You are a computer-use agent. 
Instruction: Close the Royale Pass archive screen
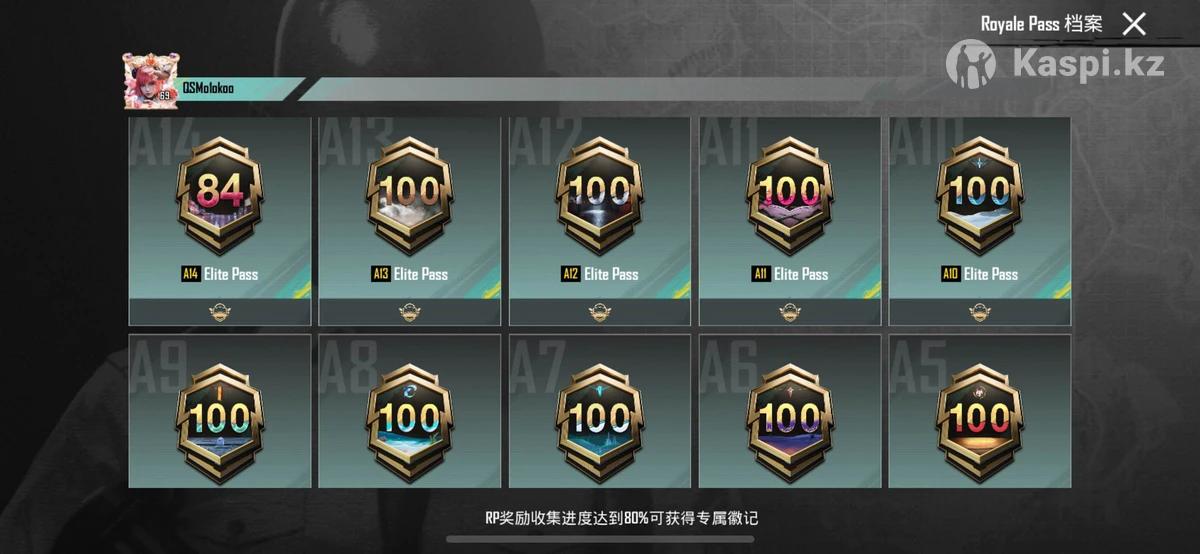pyautogui.click(x=1133, y=24)
